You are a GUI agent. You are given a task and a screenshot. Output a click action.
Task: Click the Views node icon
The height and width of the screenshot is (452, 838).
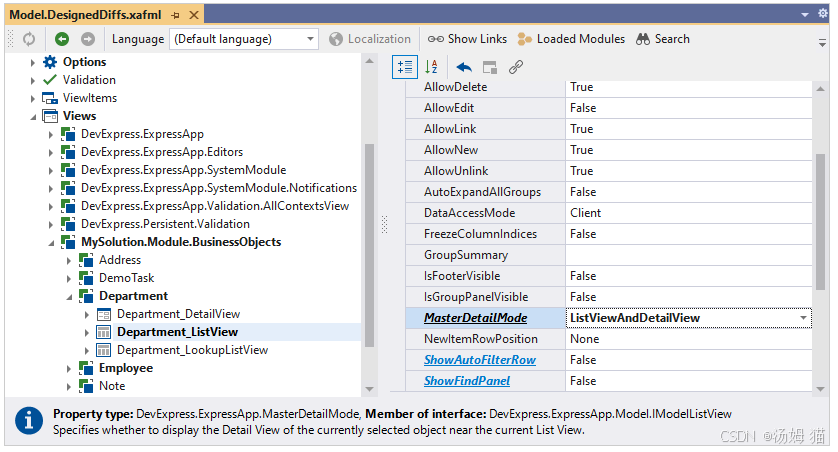50,116
